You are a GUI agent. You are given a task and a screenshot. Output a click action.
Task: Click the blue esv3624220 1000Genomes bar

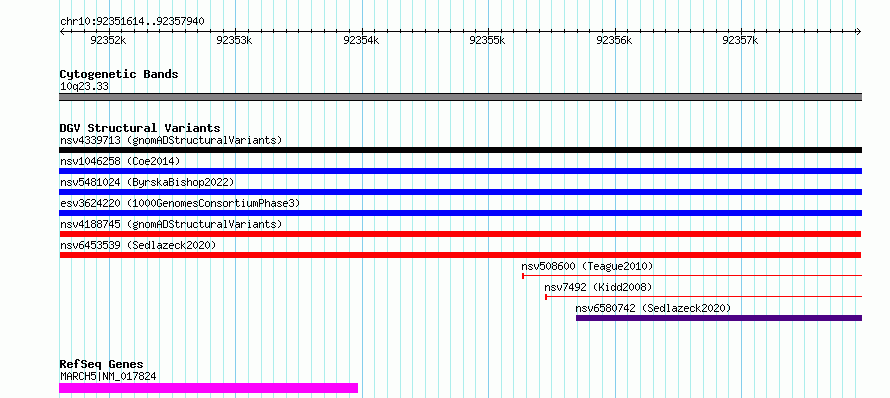pos(460,213)
